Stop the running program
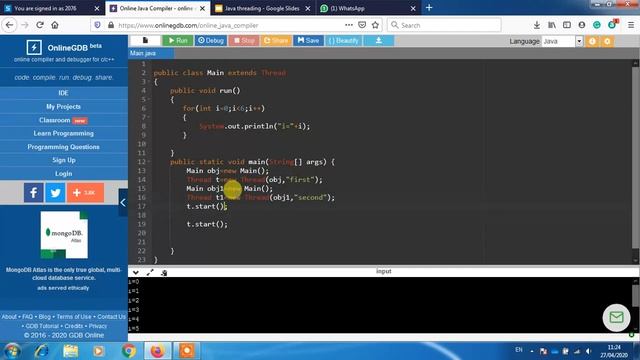The image size is (640, 360). [244, 40]
